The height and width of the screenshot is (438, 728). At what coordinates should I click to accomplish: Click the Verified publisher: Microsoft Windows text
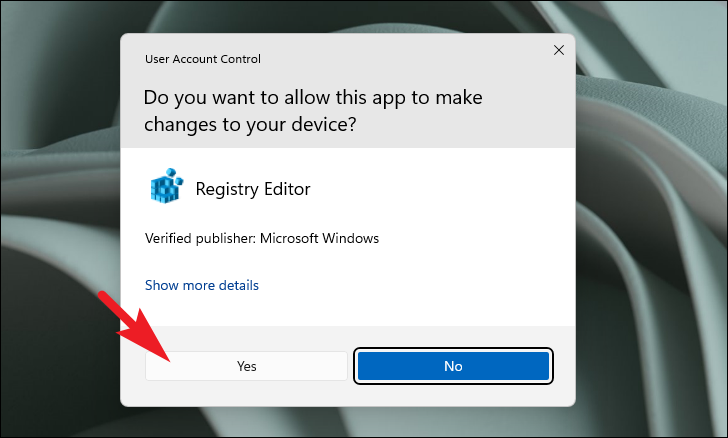pos(262,238)
